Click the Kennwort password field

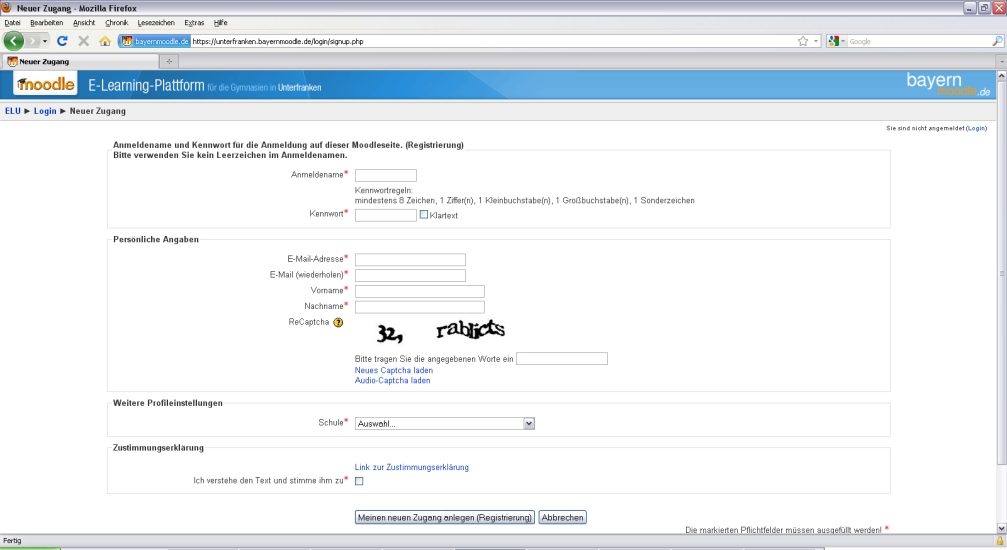[x=385, y=215]
